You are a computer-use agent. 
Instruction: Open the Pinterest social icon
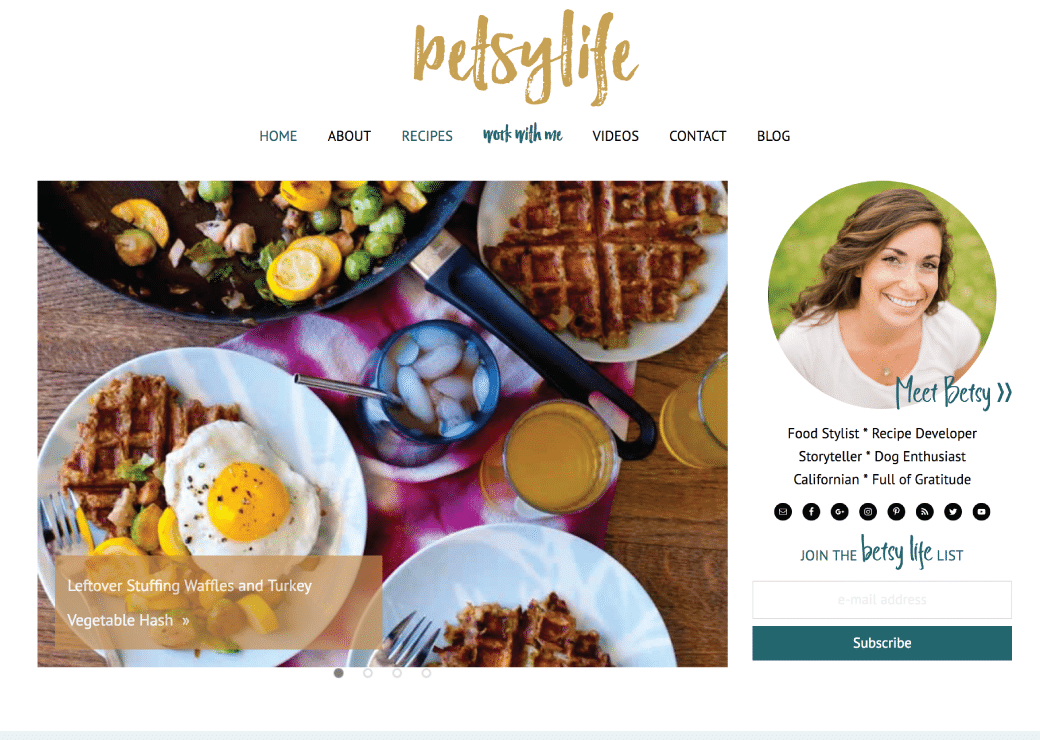click(897, 512)
